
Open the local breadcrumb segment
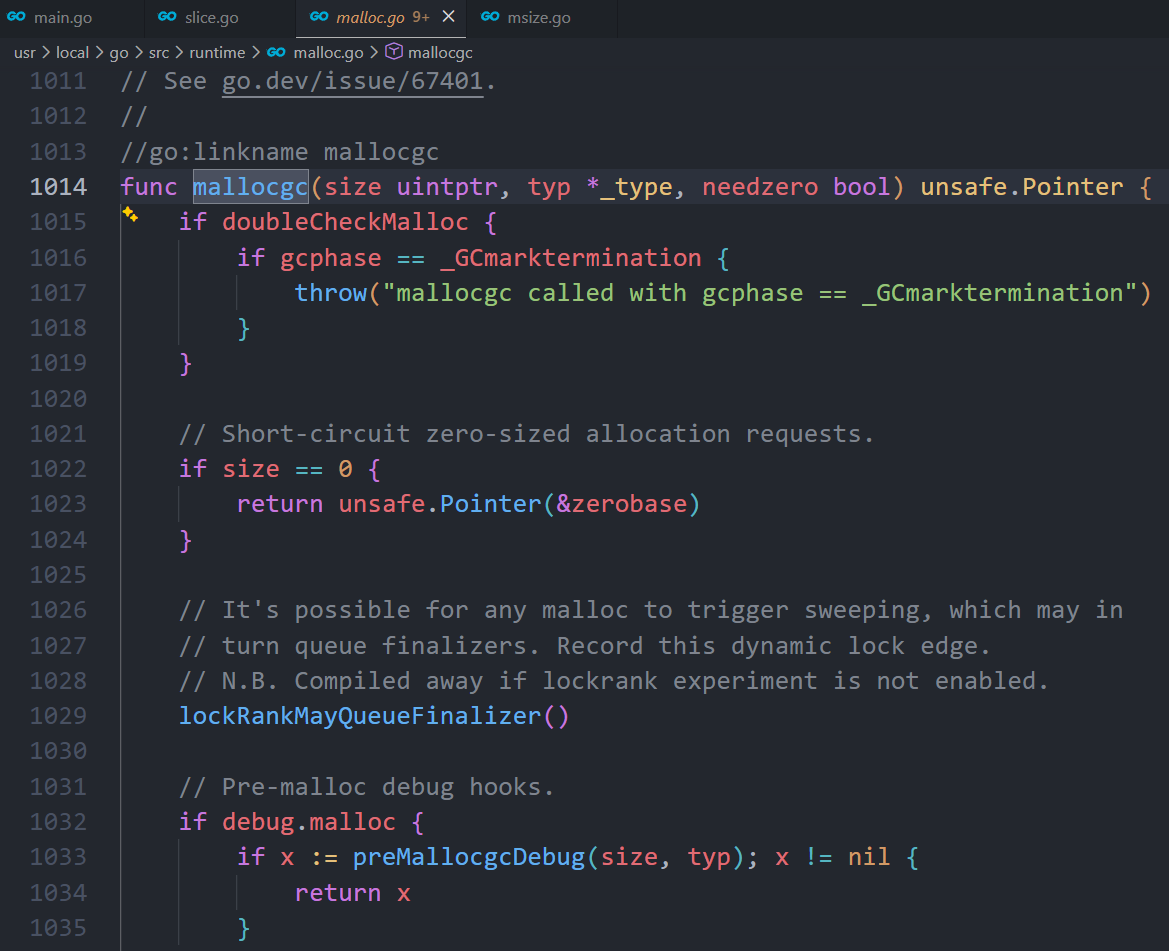[72, 53]
